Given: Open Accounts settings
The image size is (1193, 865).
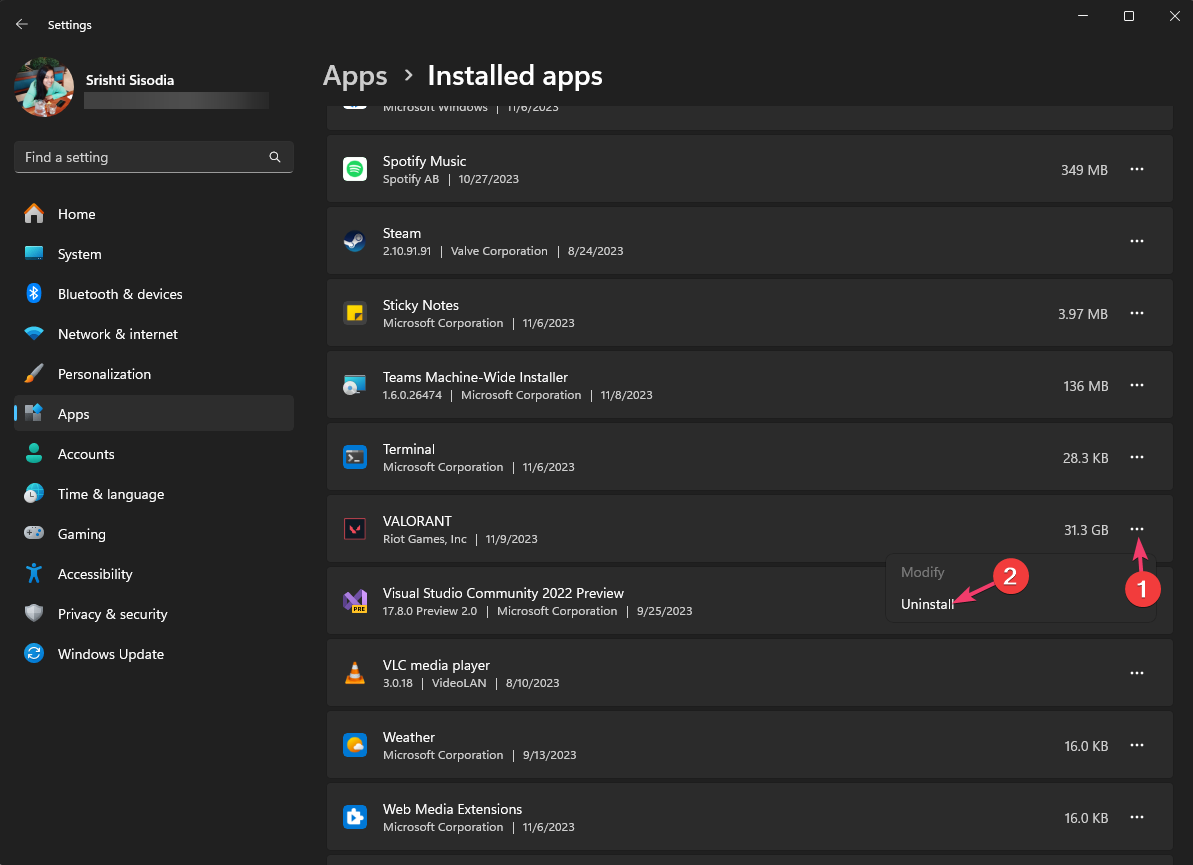Looking at the screenshot, I should click(154, 454).
